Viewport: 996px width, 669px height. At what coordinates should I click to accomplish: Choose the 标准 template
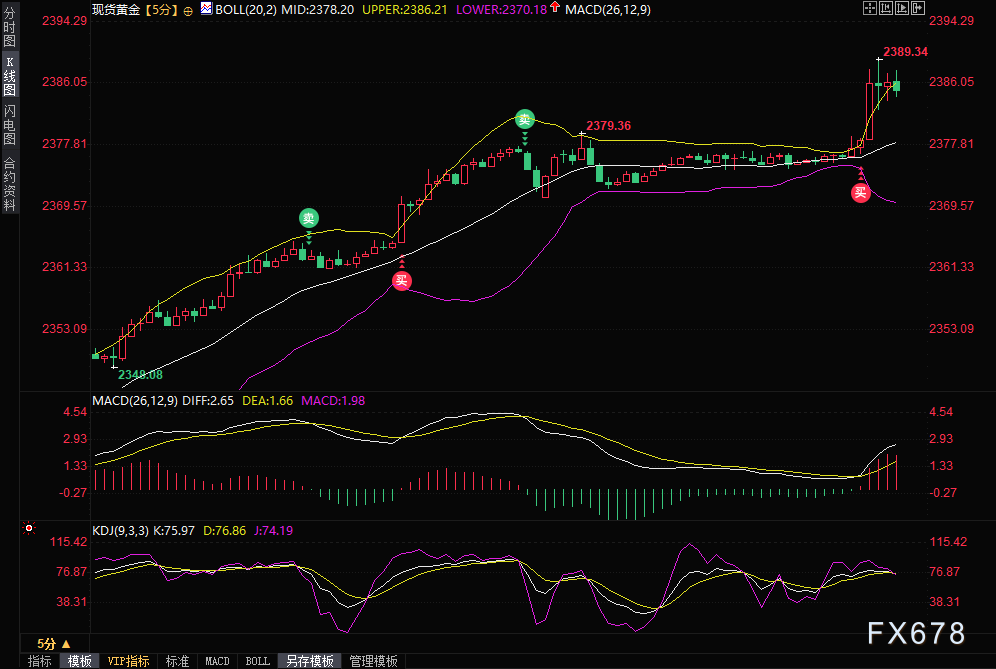click(x=177, y=661)
